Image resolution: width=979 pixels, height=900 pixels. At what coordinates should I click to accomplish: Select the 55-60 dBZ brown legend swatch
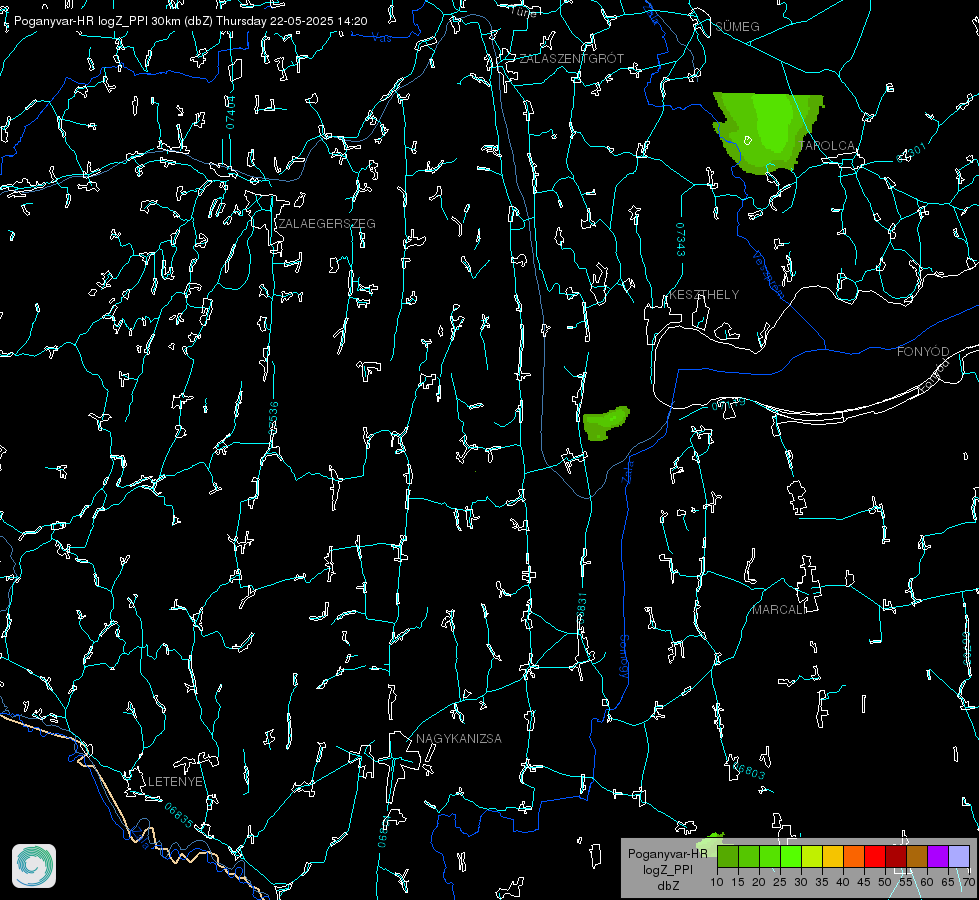click(x=917, y=856)
